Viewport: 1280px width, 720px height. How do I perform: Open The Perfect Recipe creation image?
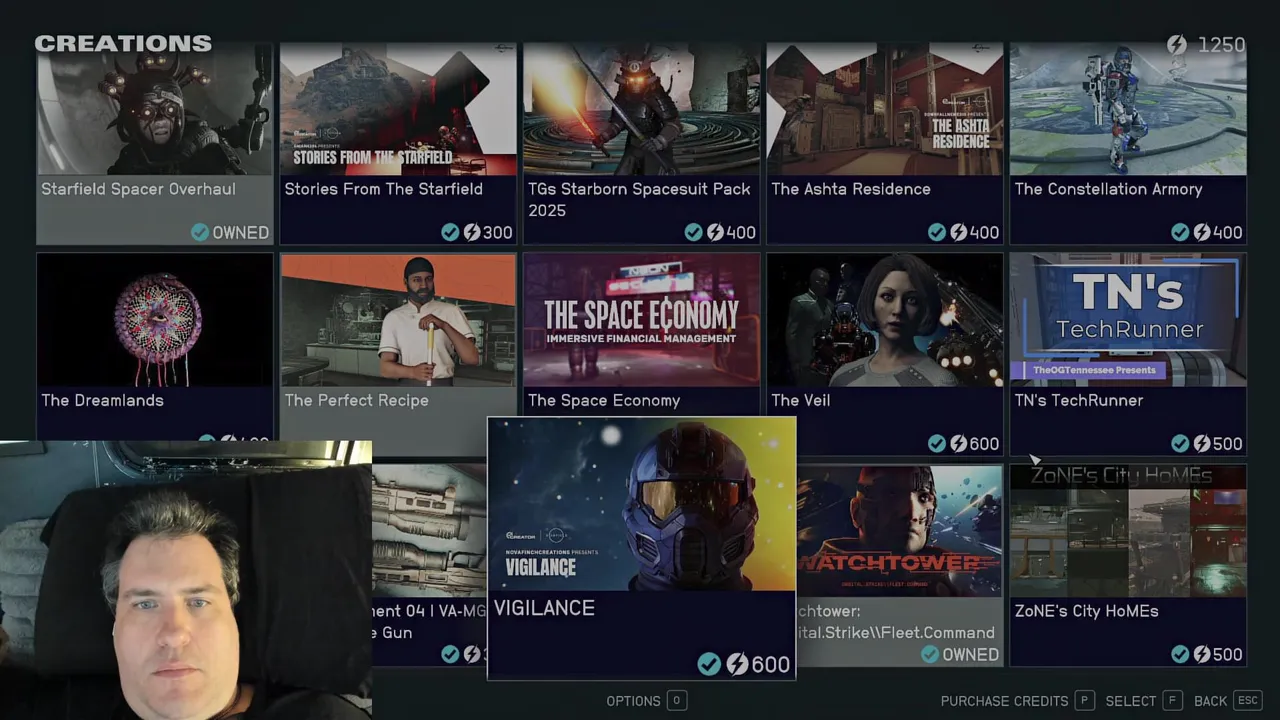click(x=398, y=320)
